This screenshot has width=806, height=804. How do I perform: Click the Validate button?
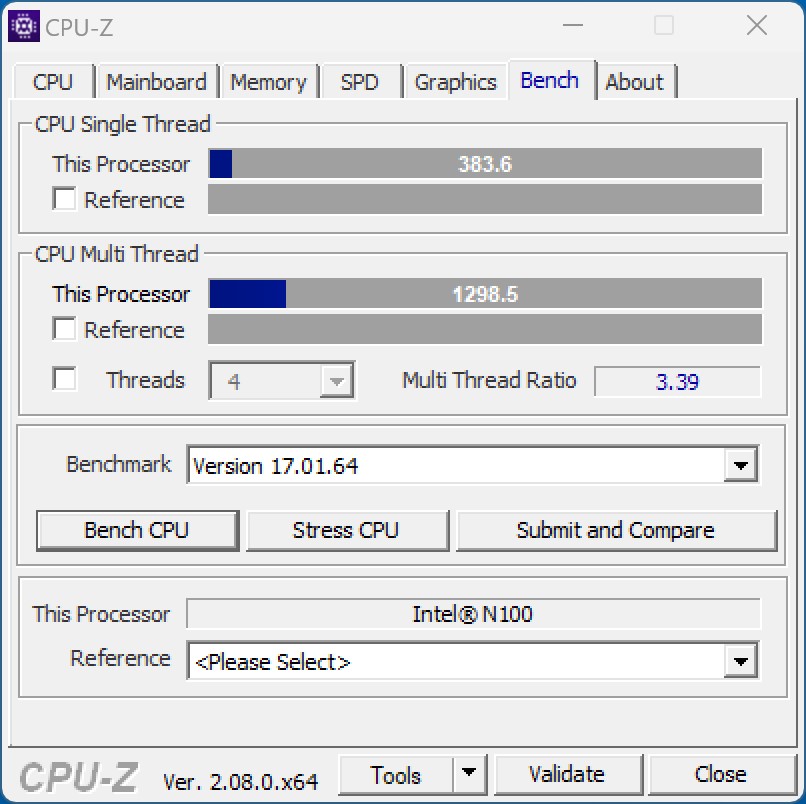point(568,774)
